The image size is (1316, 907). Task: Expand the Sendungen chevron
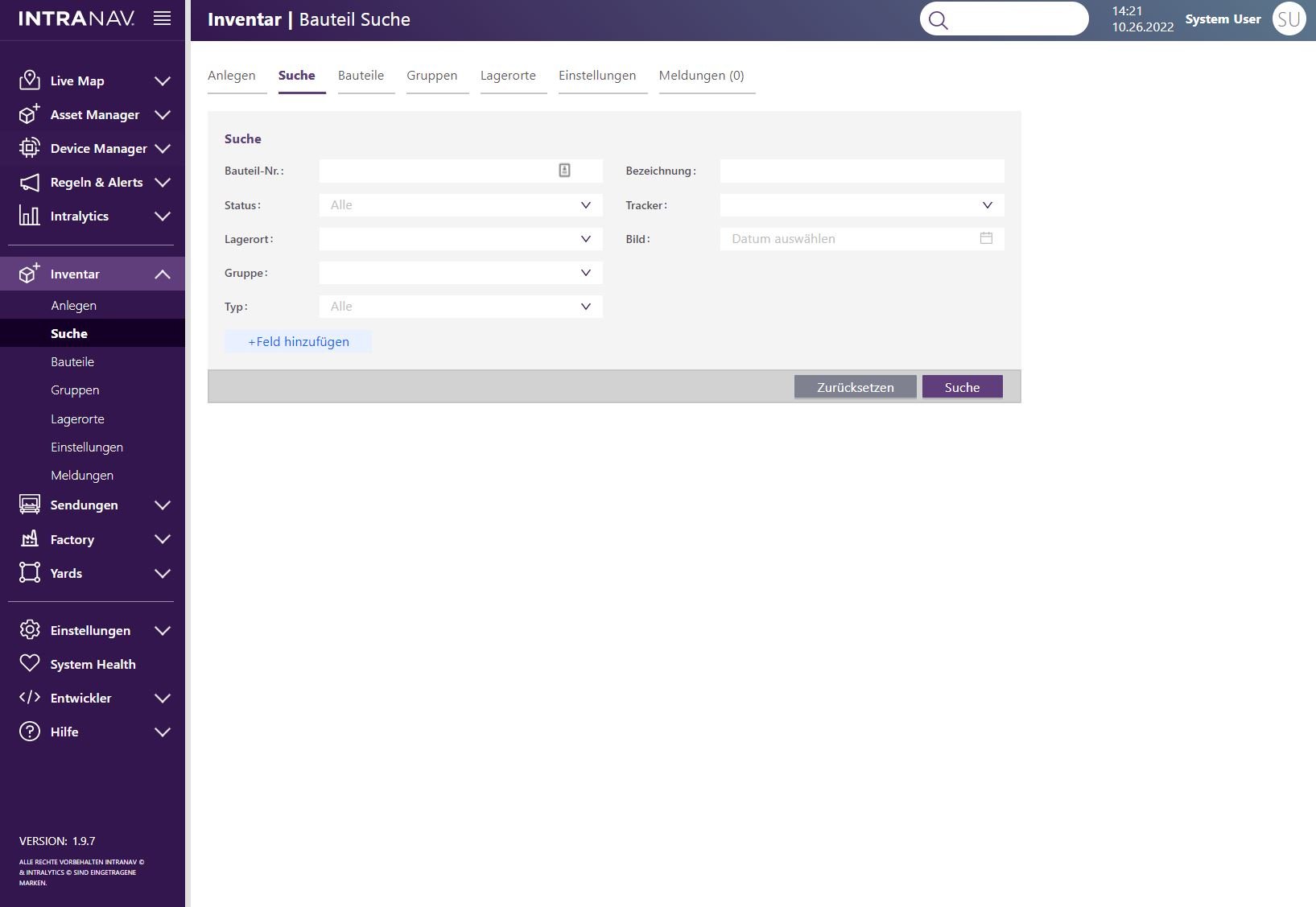(x=163, y=505)
